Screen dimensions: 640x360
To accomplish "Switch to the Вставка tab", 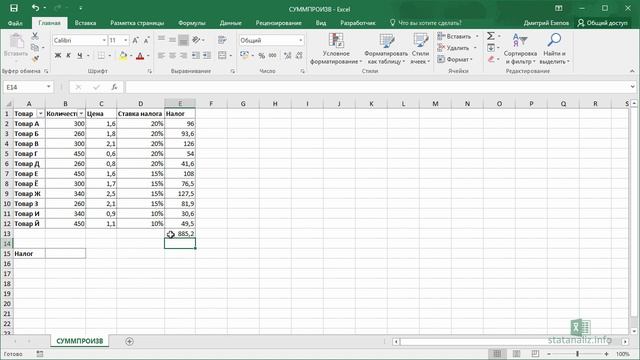I will point(85,23).
